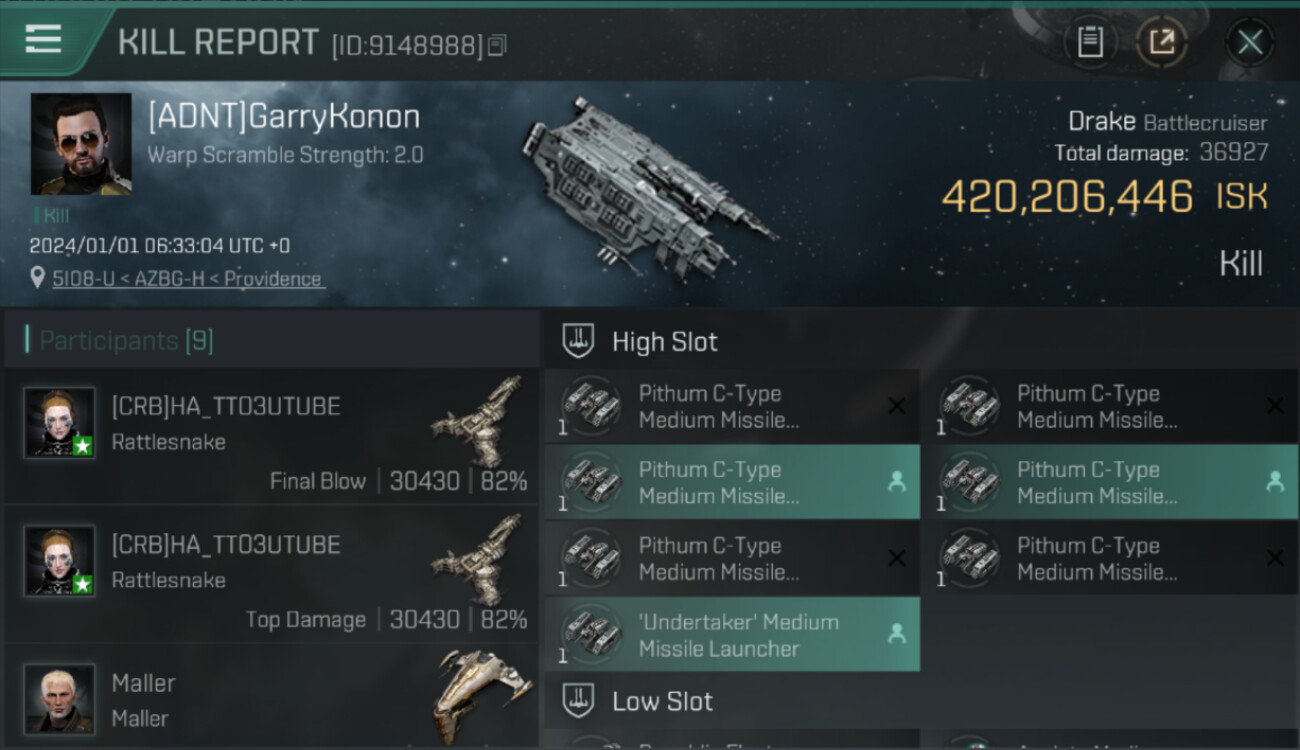The image size is (1300, 750).
Task: Open the hamburger menu beside Kill Report
Action: coord(43,40)
